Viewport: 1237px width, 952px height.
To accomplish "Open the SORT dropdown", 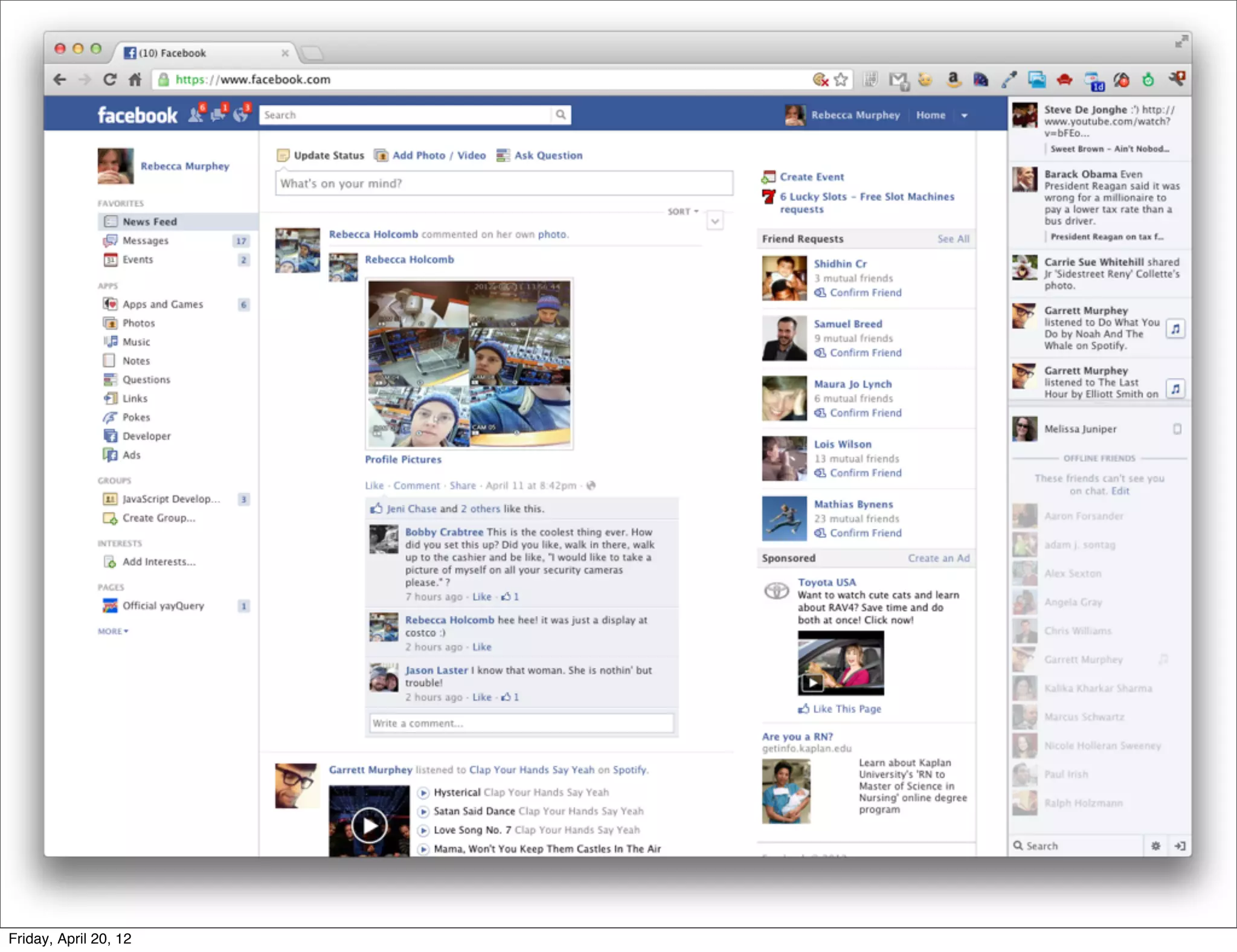I will point(683,211).
